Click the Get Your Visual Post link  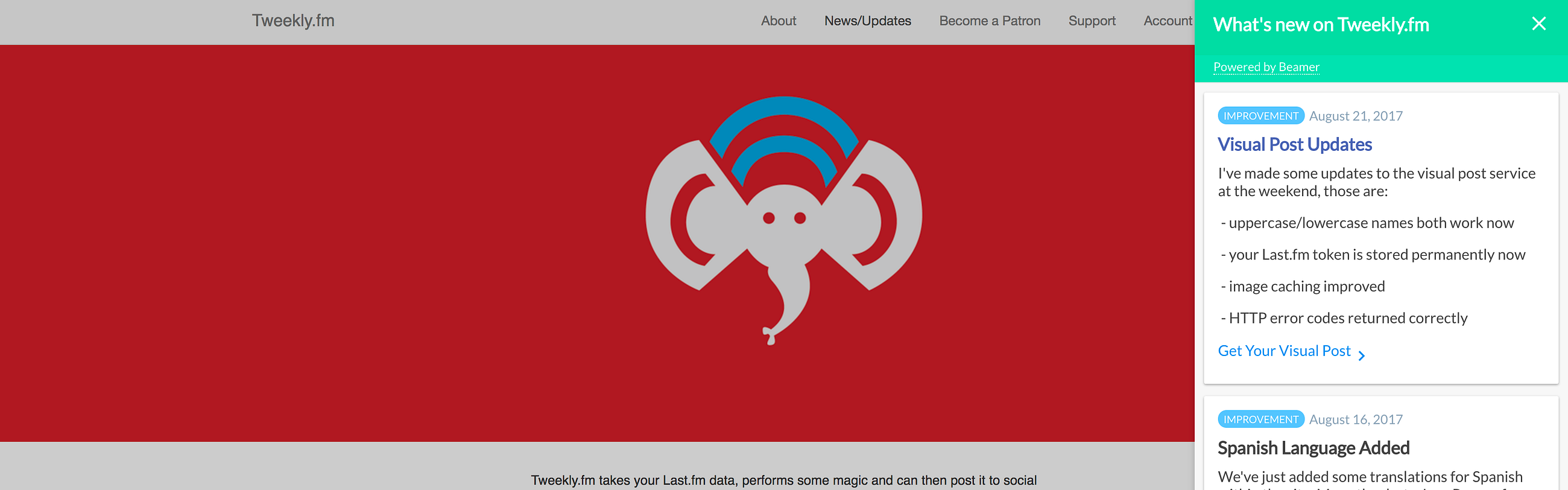(x=1284, y=351)
